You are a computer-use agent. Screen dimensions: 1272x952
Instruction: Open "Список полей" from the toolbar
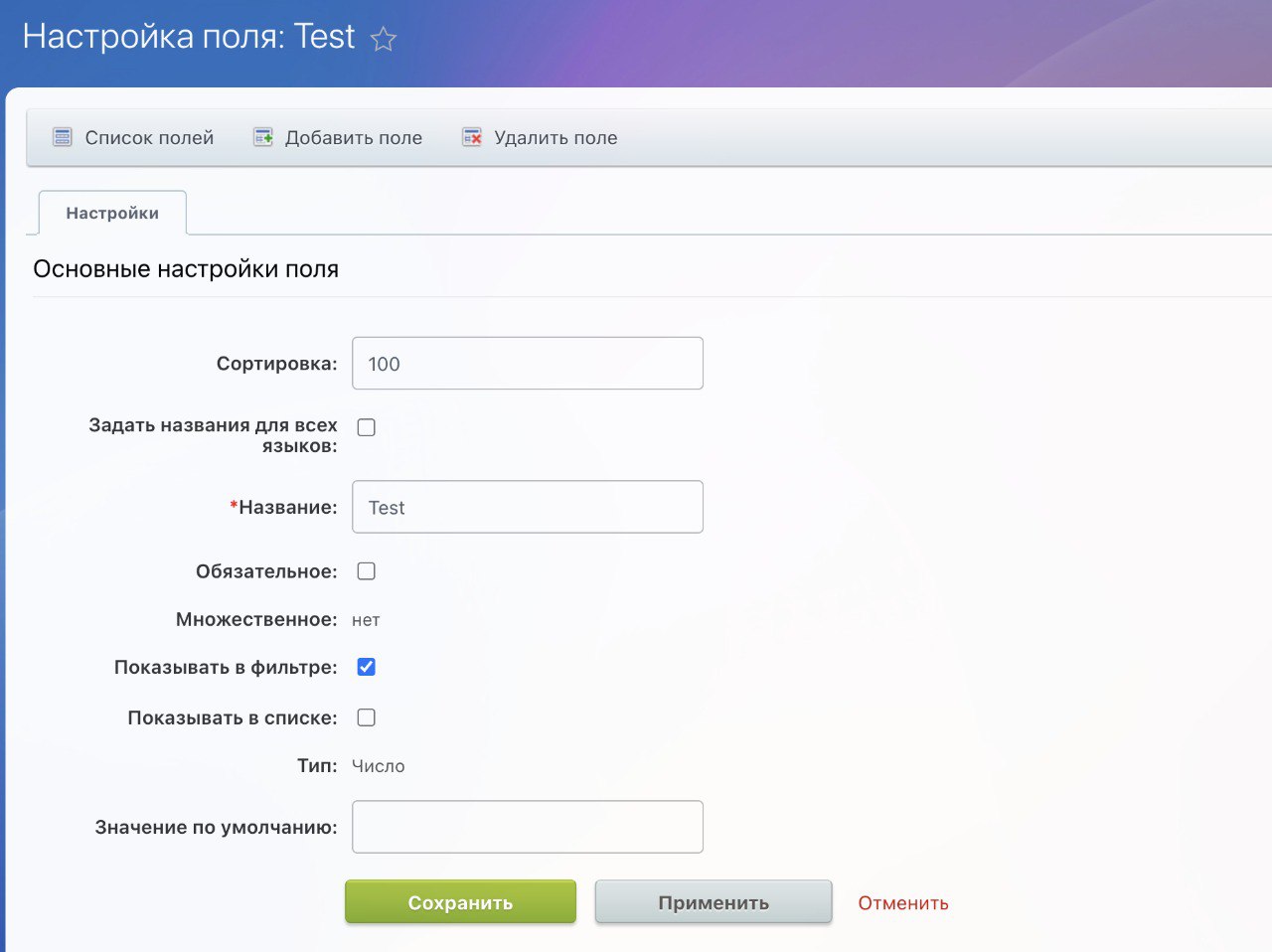pyautogui.click(x=149, y=138)
